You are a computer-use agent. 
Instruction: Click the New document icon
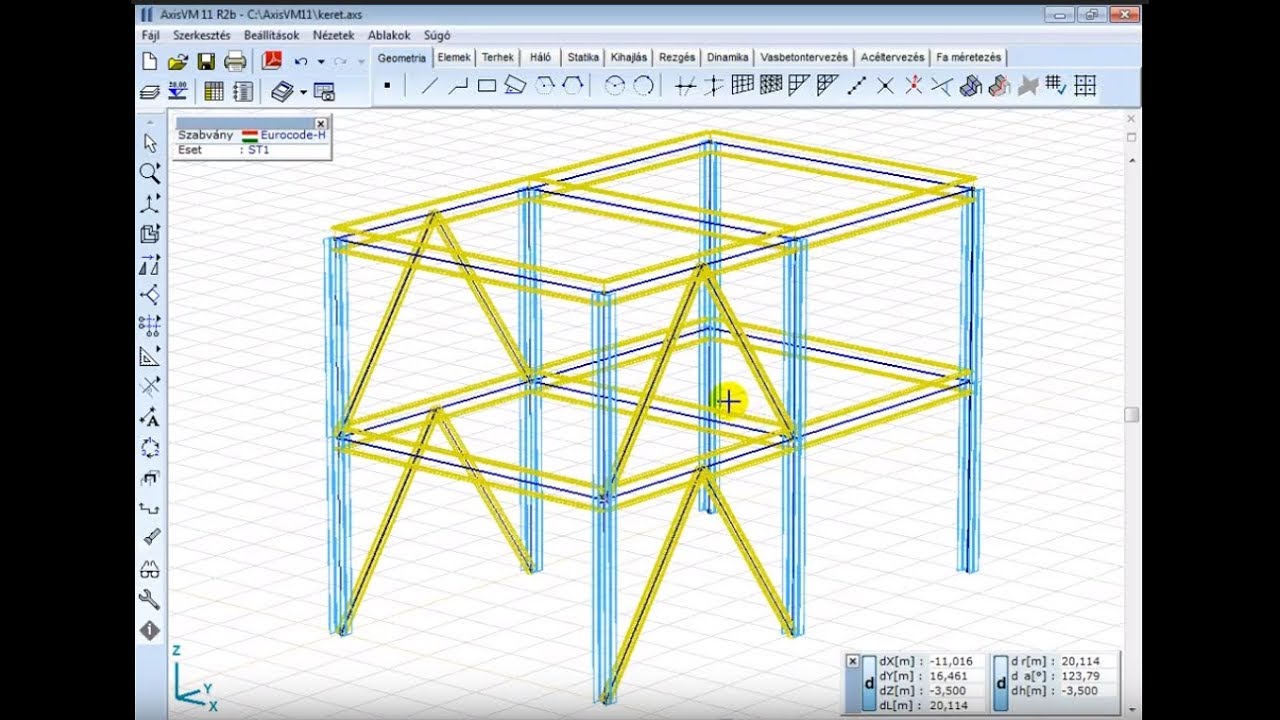click(x=149, y=62)
